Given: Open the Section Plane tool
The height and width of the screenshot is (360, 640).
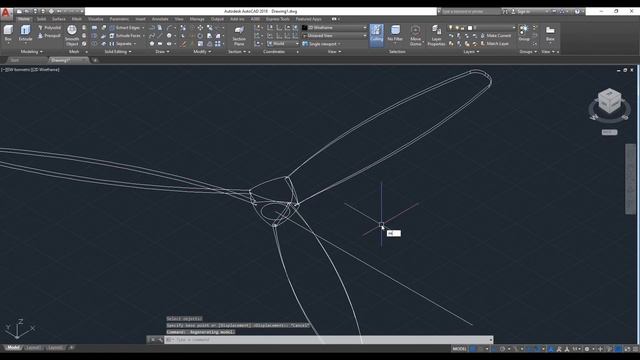Looking at the screenshot, I should pos(239,35).
